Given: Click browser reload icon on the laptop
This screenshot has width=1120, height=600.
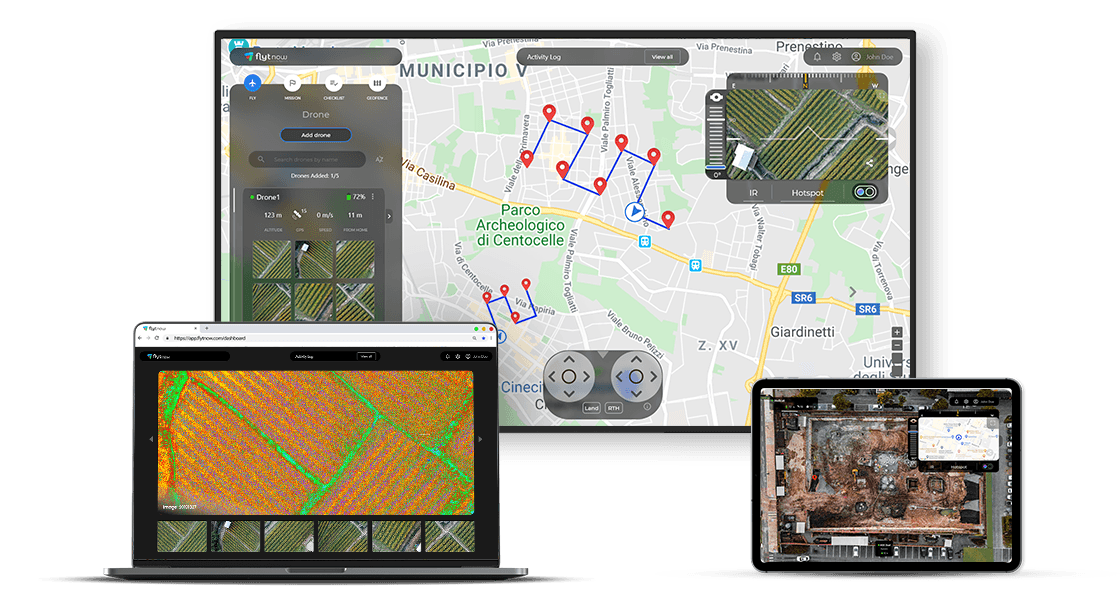Looking at the screenshot, I should pos(156,338).
